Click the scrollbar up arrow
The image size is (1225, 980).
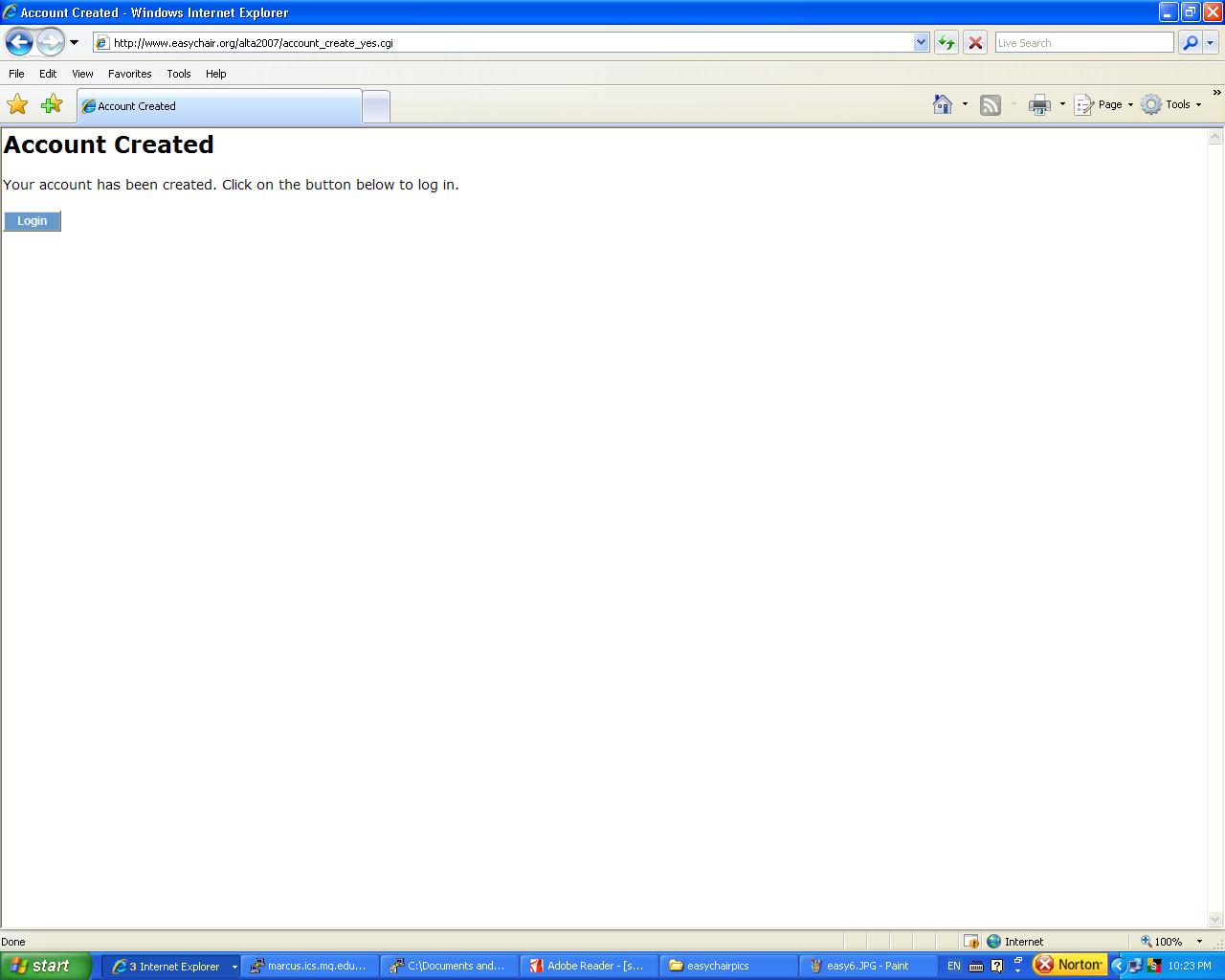(1215, 137)
